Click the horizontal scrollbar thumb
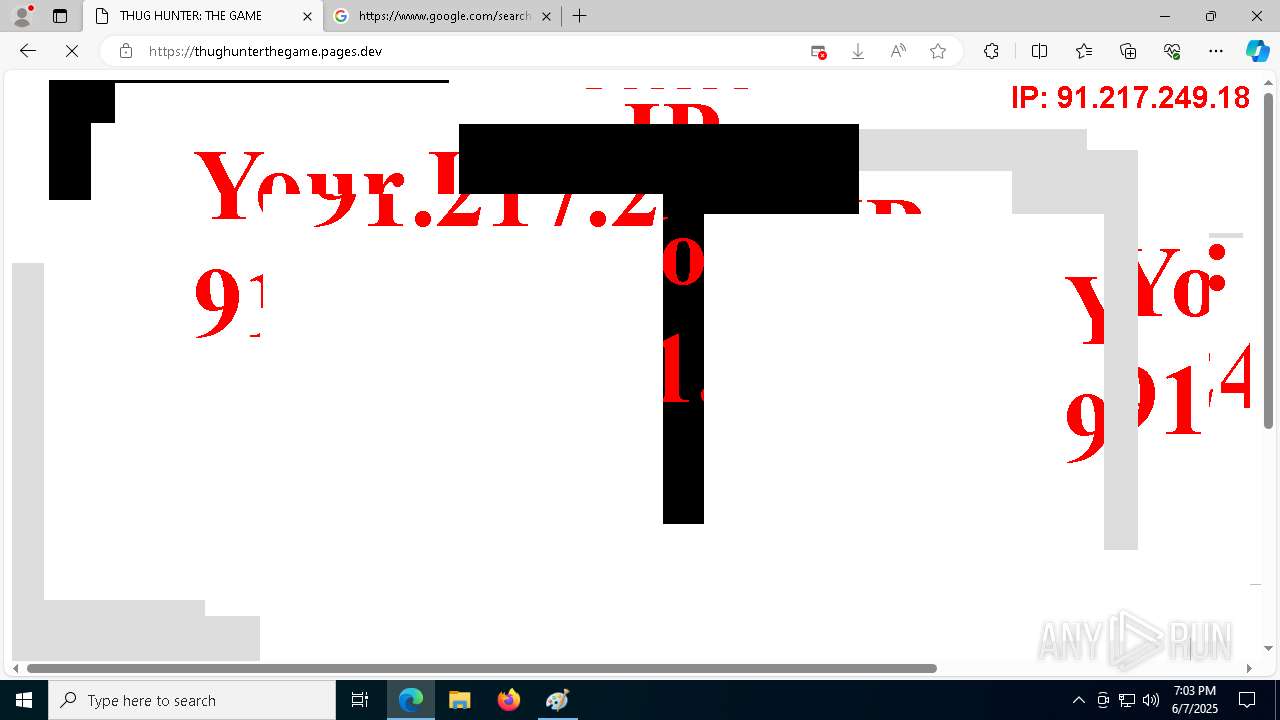 coord(482,668)
